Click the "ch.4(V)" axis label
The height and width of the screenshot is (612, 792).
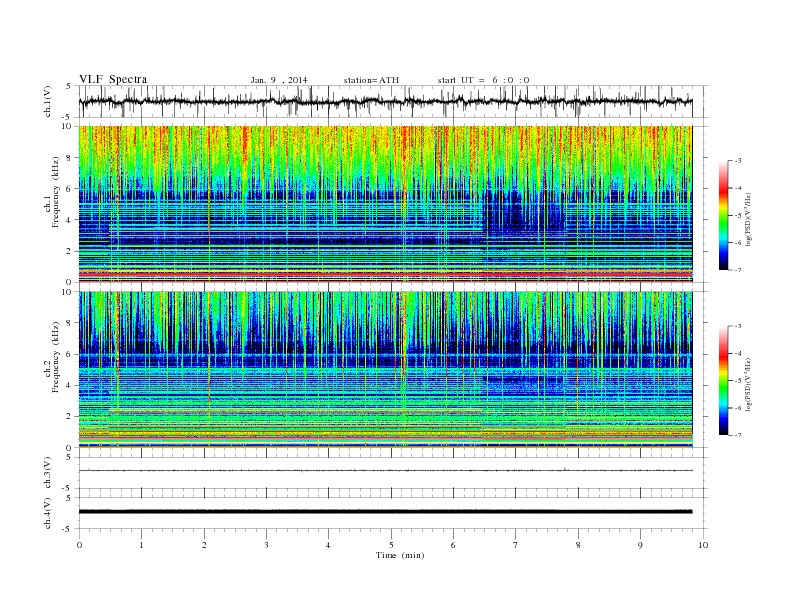pos(48,513)
